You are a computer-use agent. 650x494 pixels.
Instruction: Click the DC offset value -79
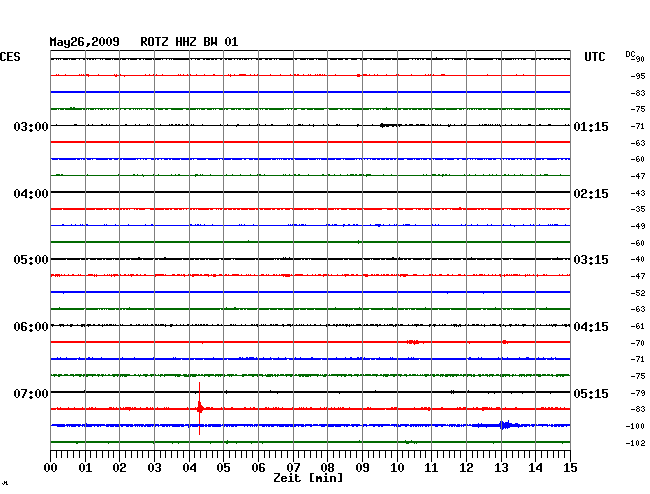point(638,393)
